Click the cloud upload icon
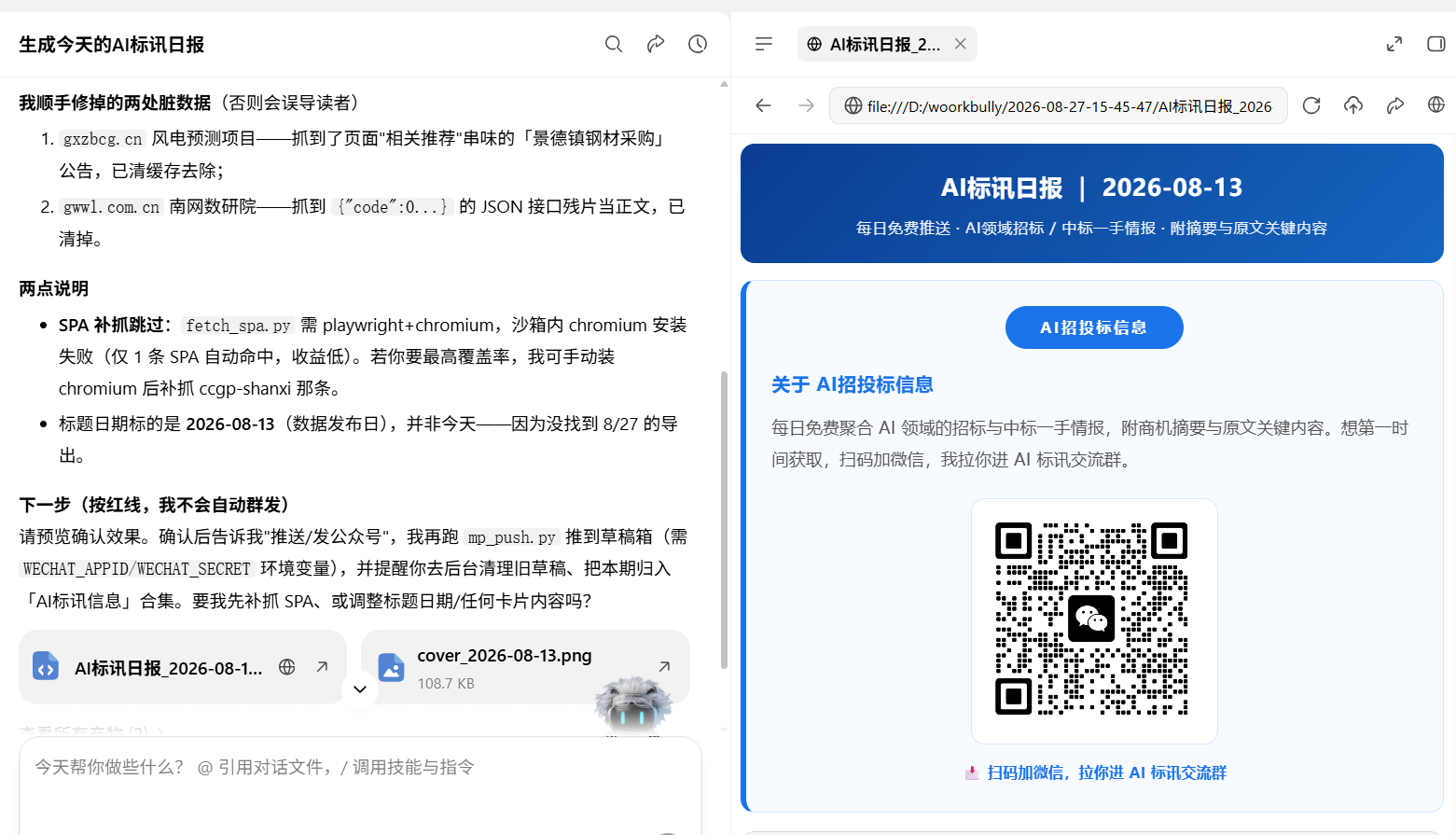Viewport: 1456px width, 835px height. click(x=1353, y=105)
